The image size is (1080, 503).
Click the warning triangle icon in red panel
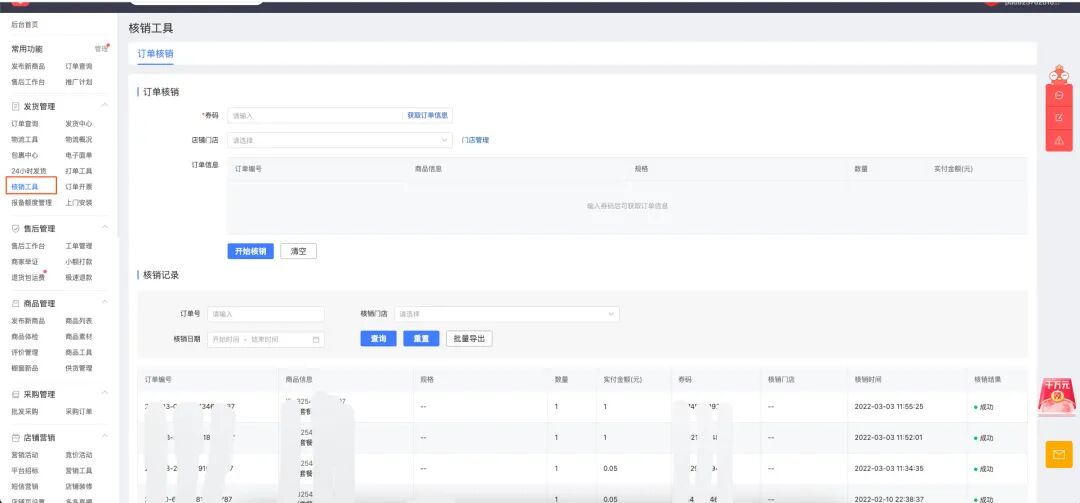click(x=1059, y=141)
